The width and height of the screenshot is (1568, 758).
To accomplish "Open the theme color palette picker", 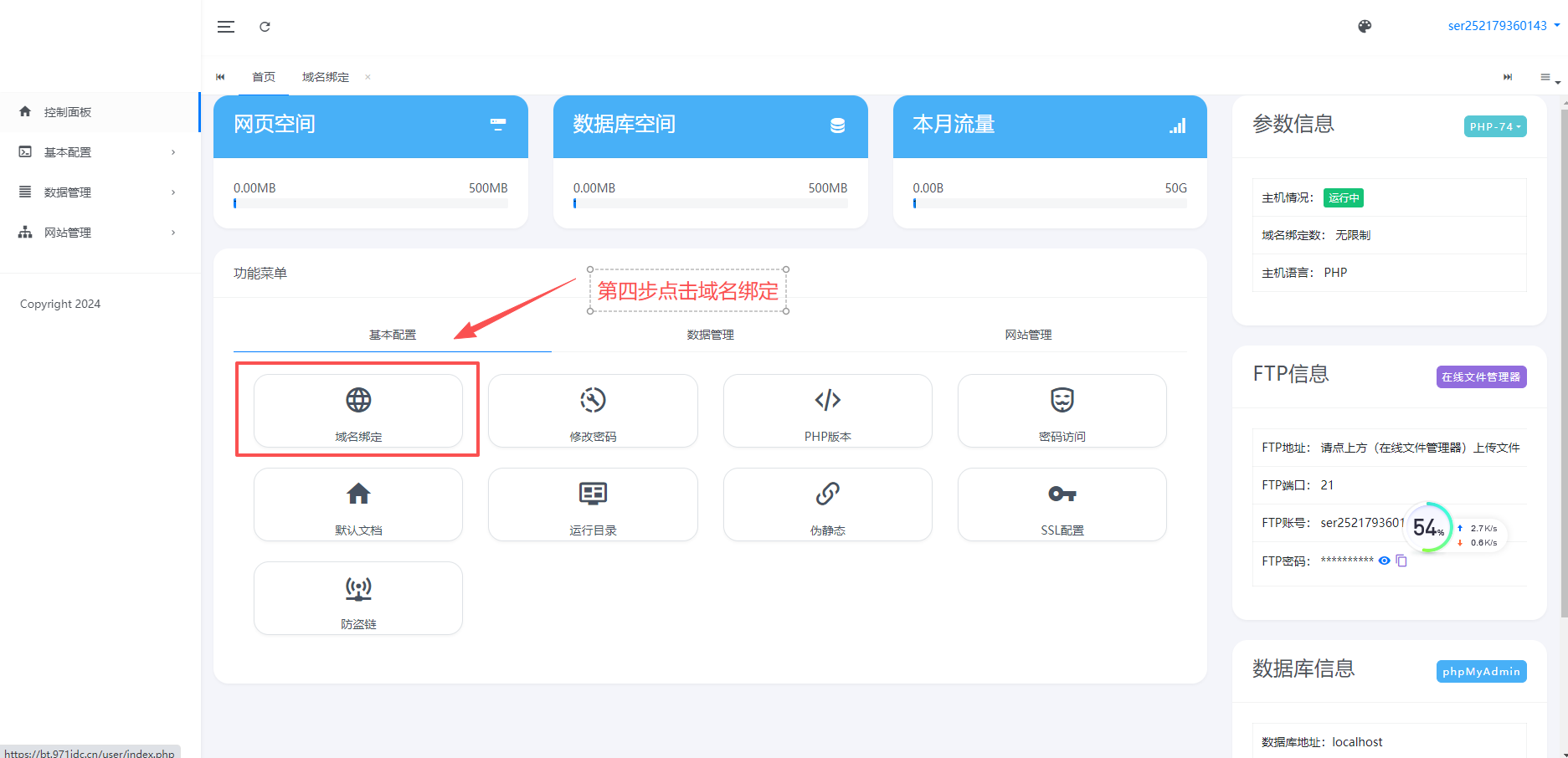I will coord(1365,26).
